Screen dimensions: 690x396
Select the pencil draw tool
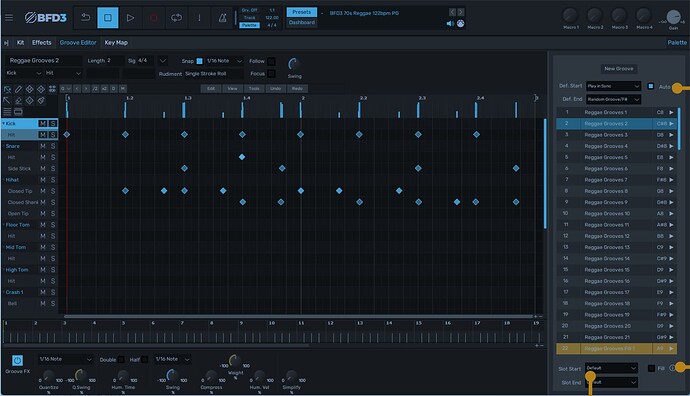click(x=18, y=89)
